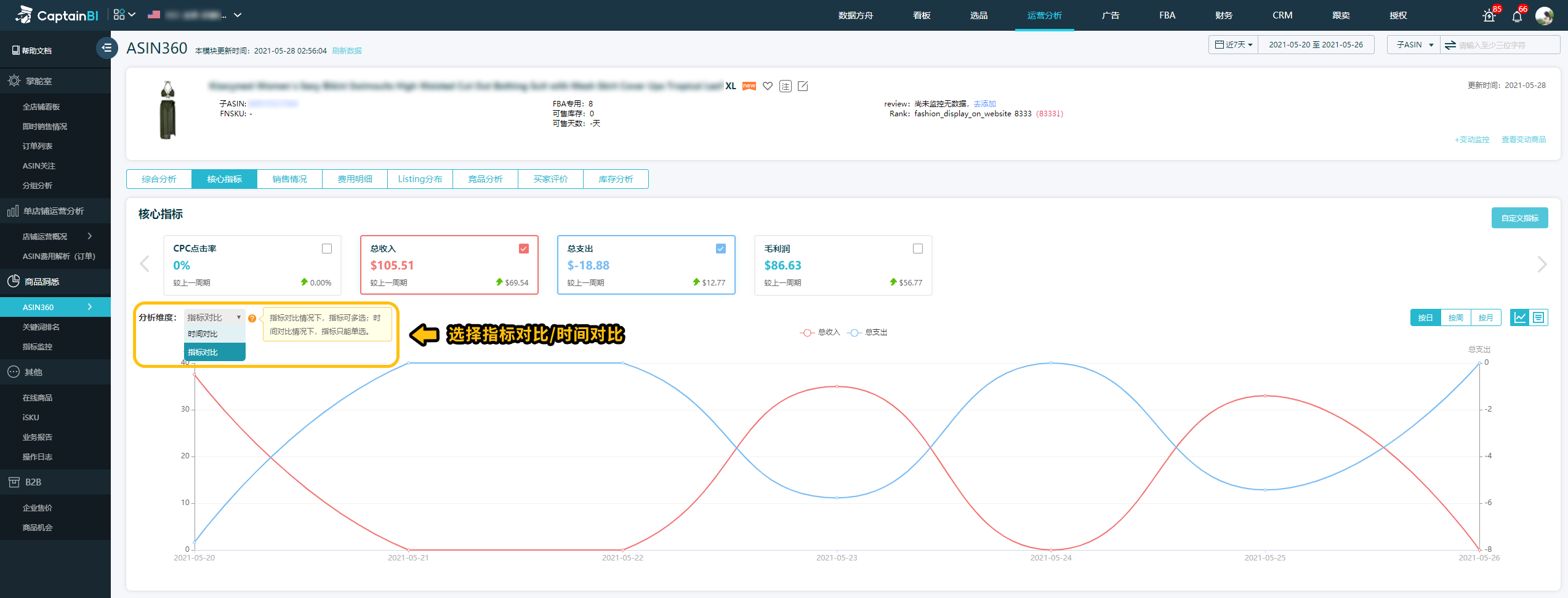The width and height of the screenshot is (1568, 598).
Task: Open 数据方舟 top menu
Action: pyautogui.click(x=856, y=15)
